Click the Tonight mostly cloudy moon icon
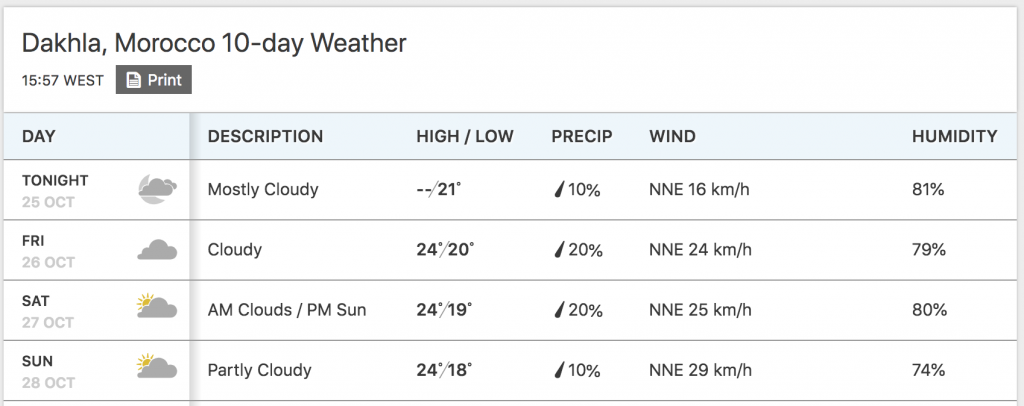This screenshot has height=406, width=1024. coord(157,189)
